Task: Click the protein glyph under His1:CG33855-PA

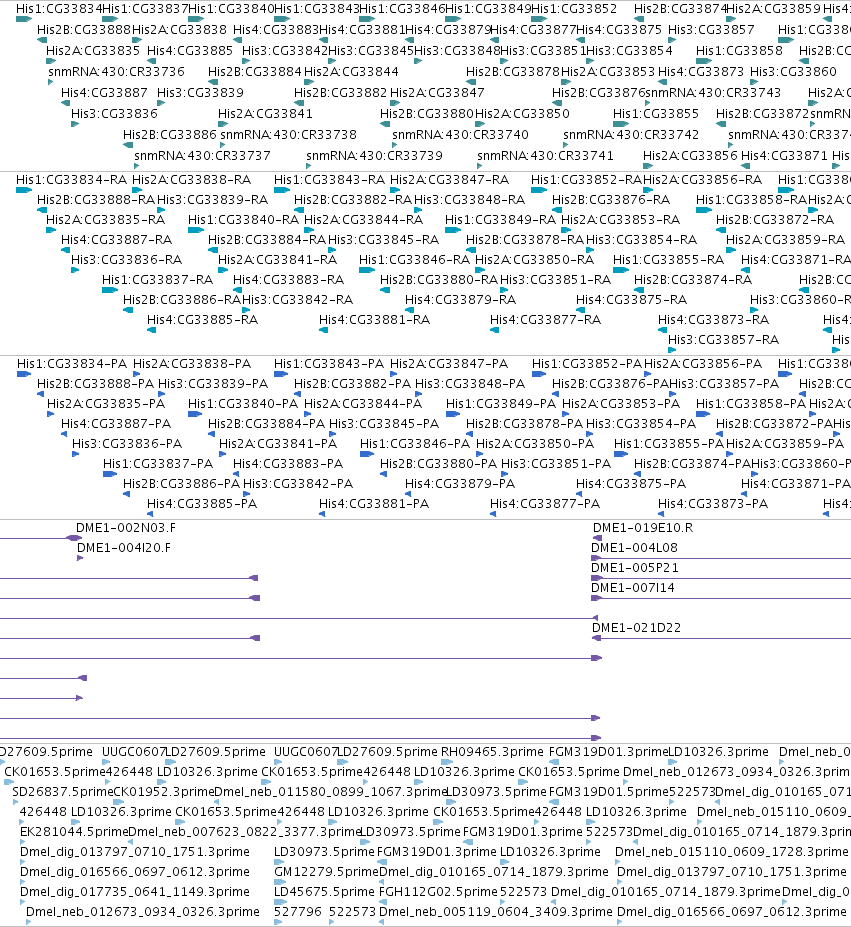Action: point(621,454)
